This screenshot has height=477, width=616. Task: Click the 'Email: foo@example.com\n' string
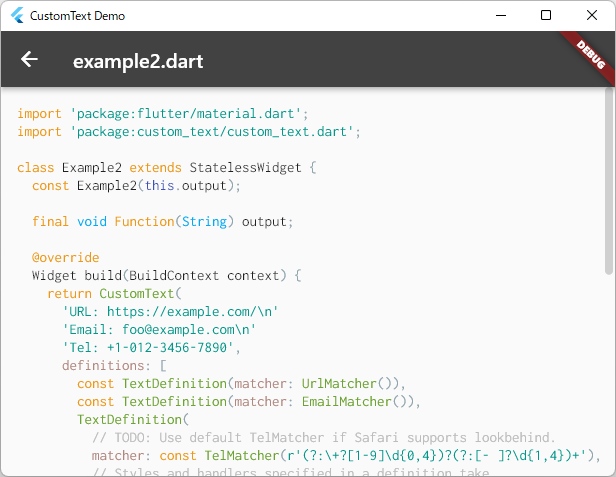click(159, 330)
